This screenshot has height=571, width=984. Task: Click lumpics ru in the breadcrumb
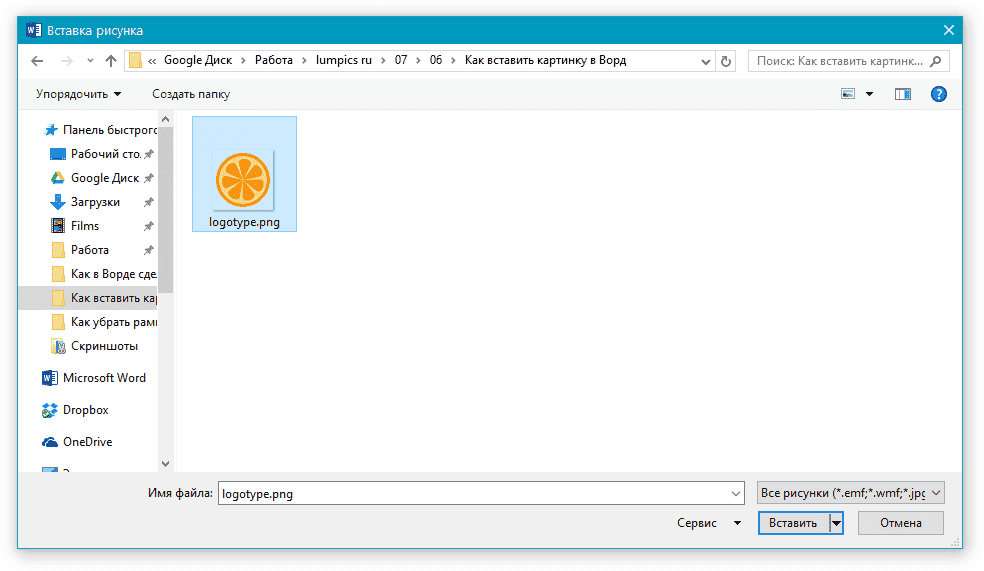tap(343, 60)
